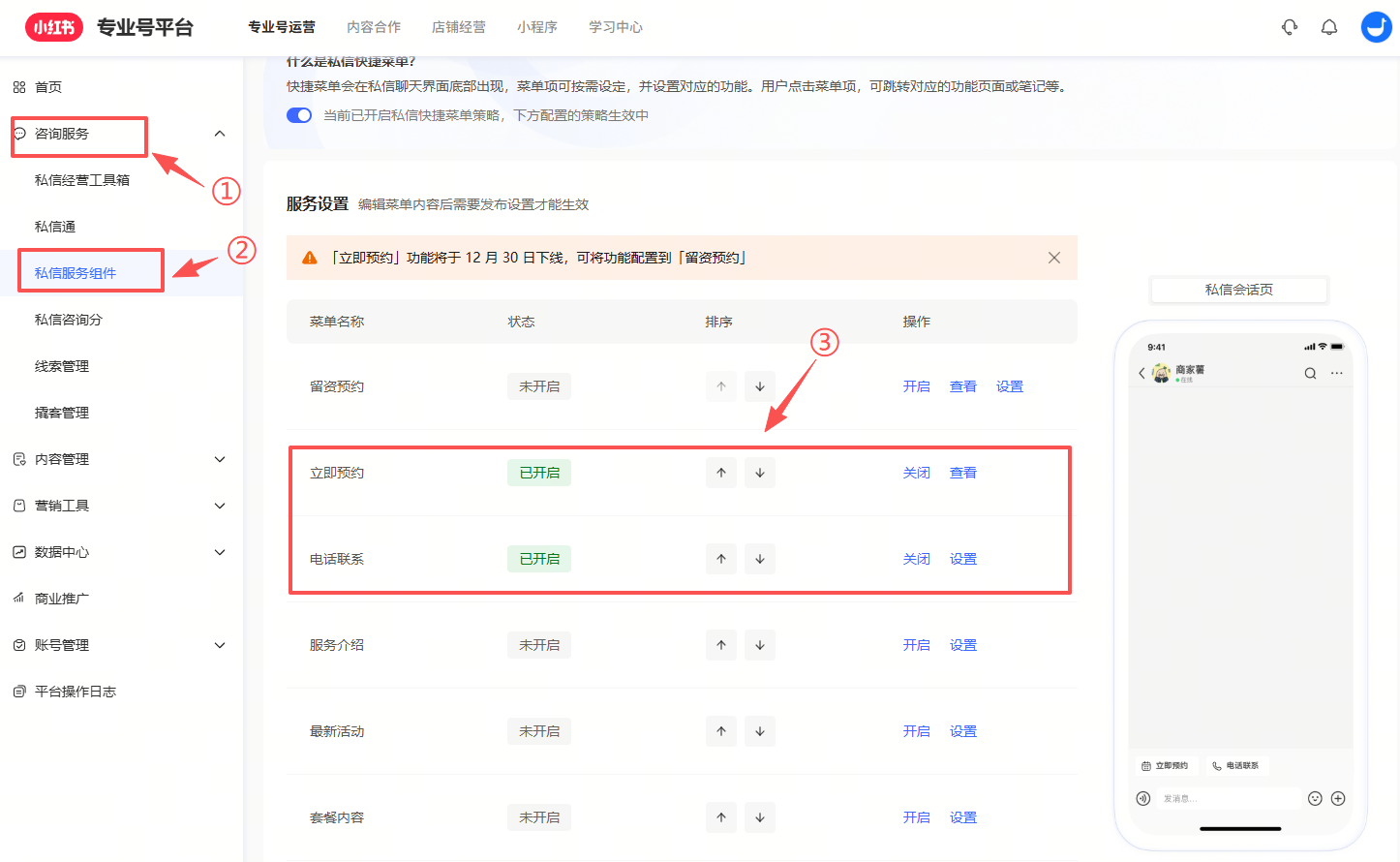Open 学习中心 from the top navigation
Image resolution: width=1400 pixels, height=862 pixels.
click(616, 27)
